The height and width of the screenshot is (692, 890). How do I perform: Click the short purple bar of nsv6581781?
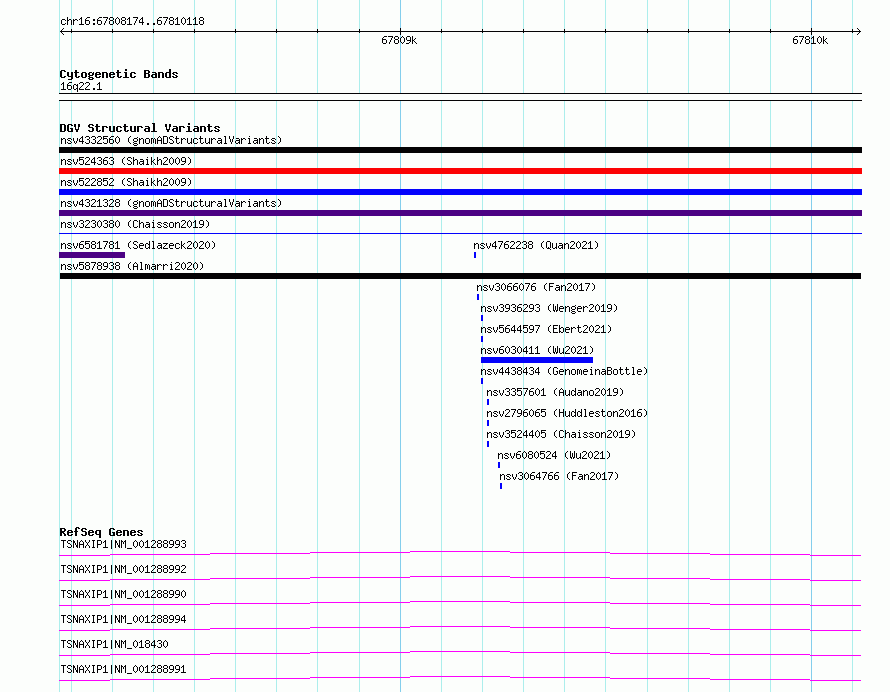(x=92, y=255)
